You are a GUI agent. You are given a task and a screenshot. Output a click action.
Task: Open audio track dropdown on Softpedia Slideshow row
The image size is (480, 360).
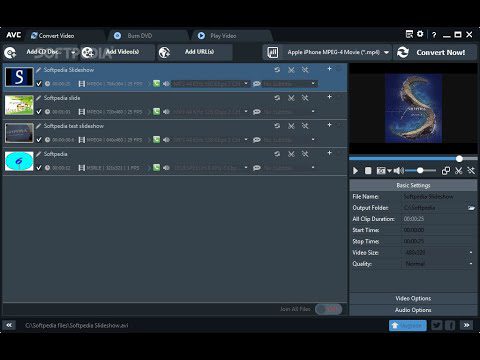[211, 83]
